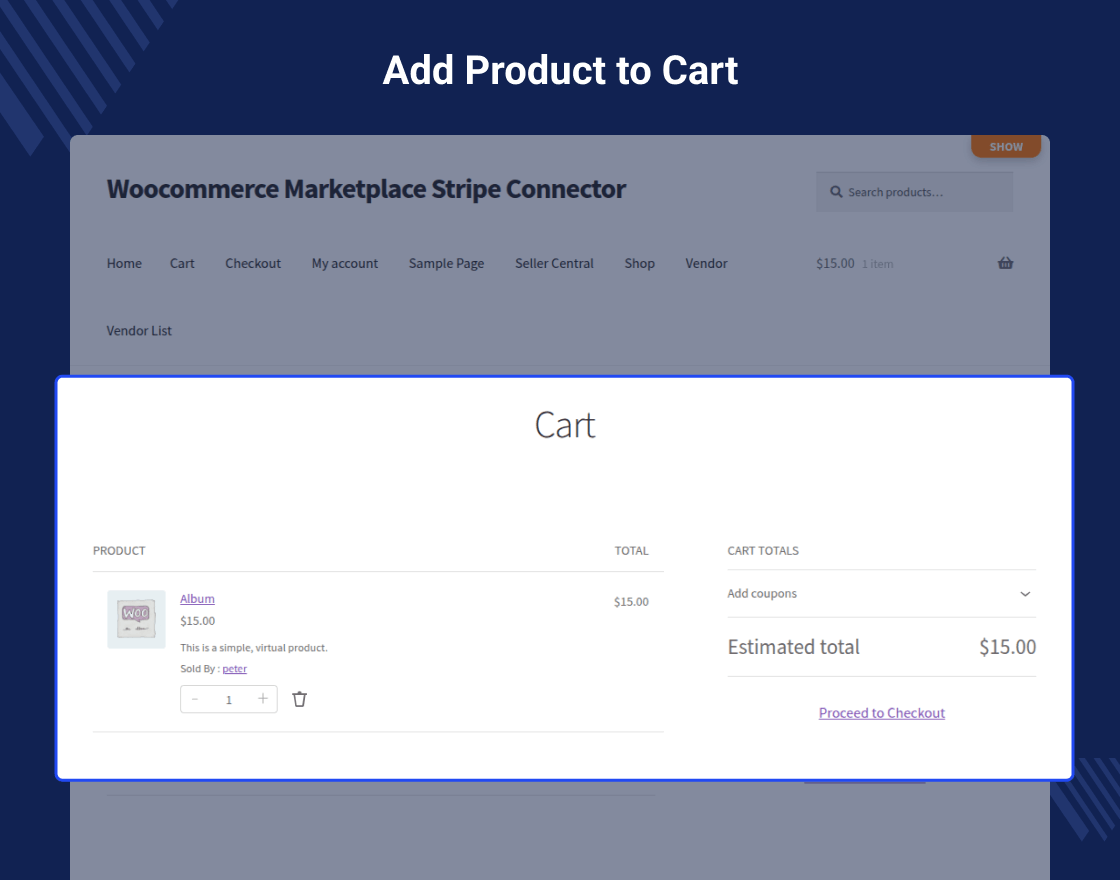Click the basket icon in the header

(1005, 263)
